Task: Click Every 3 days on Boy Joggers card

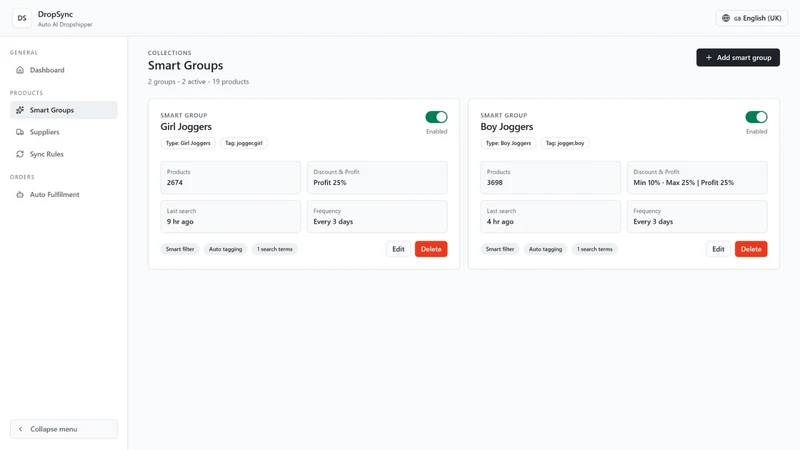Action: click(x=653, y=221)
